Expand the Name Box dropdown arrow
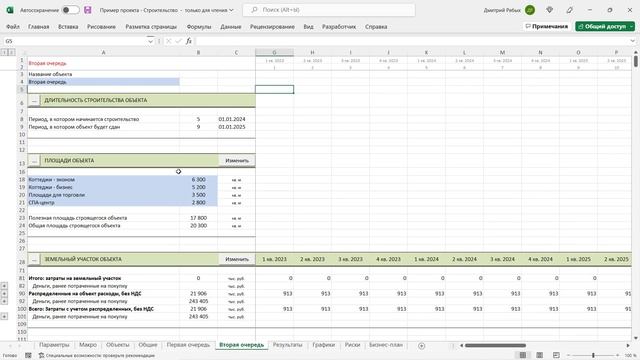 150,41
